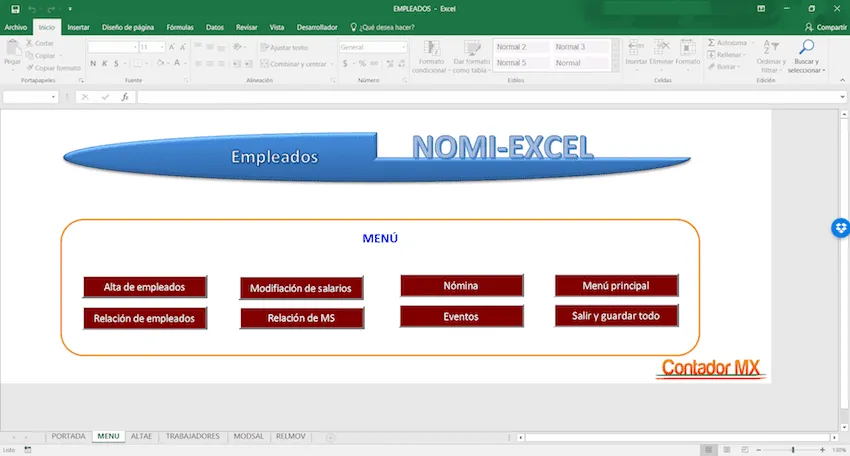This screenshot has width=850, height=456.
Task: Open the MODSAL sheet tab
Action: click(x=248, y=436)
